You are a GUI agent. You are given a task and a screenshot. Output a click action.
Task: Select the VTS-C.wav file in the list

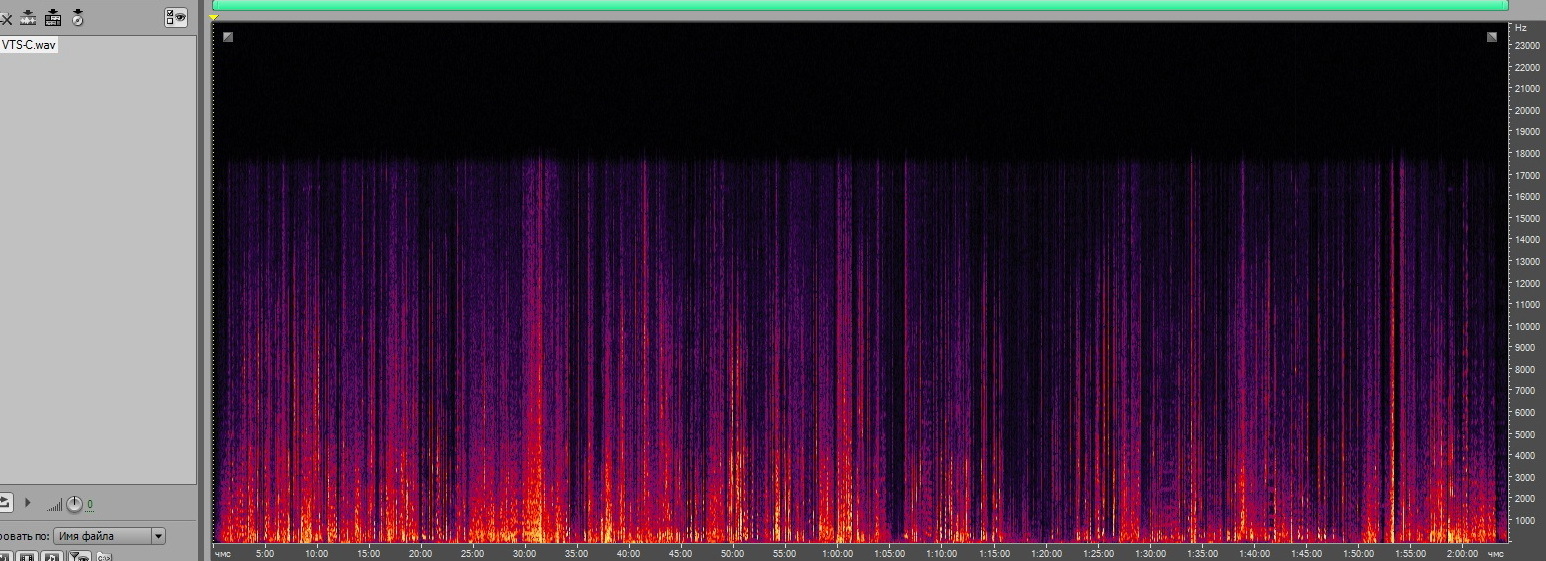[x=29, y=45]
